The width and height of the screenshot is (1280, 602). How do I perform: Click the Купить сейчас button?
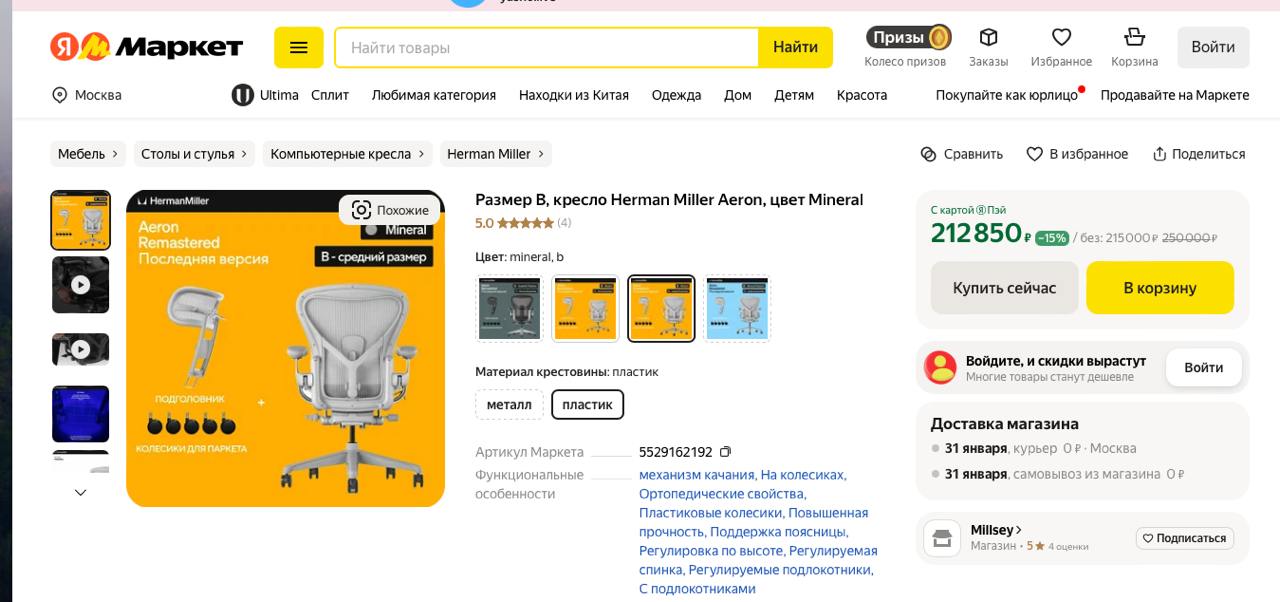coord(1004,288)
